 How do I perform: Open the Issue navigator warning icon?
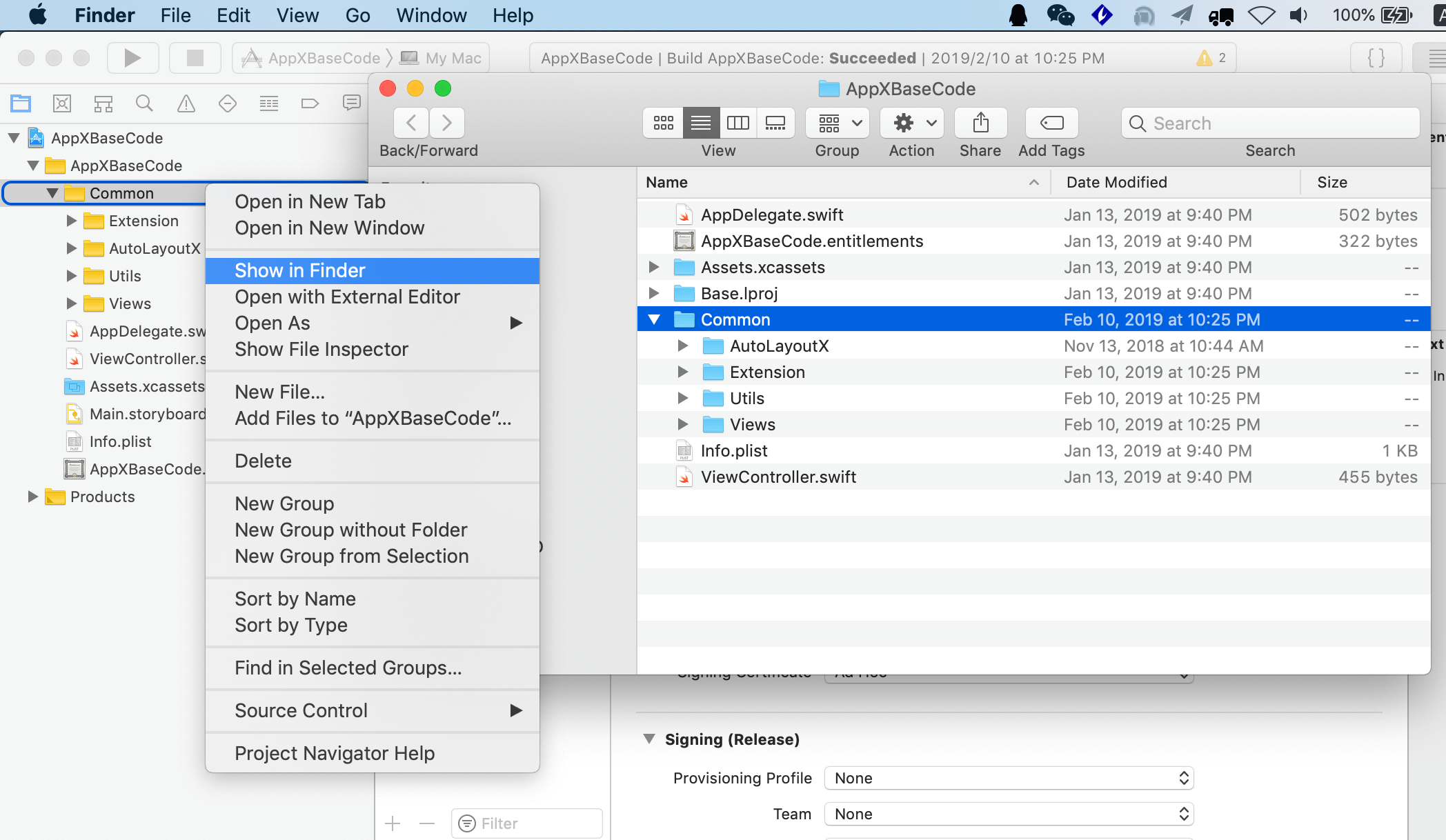[186, 103]
